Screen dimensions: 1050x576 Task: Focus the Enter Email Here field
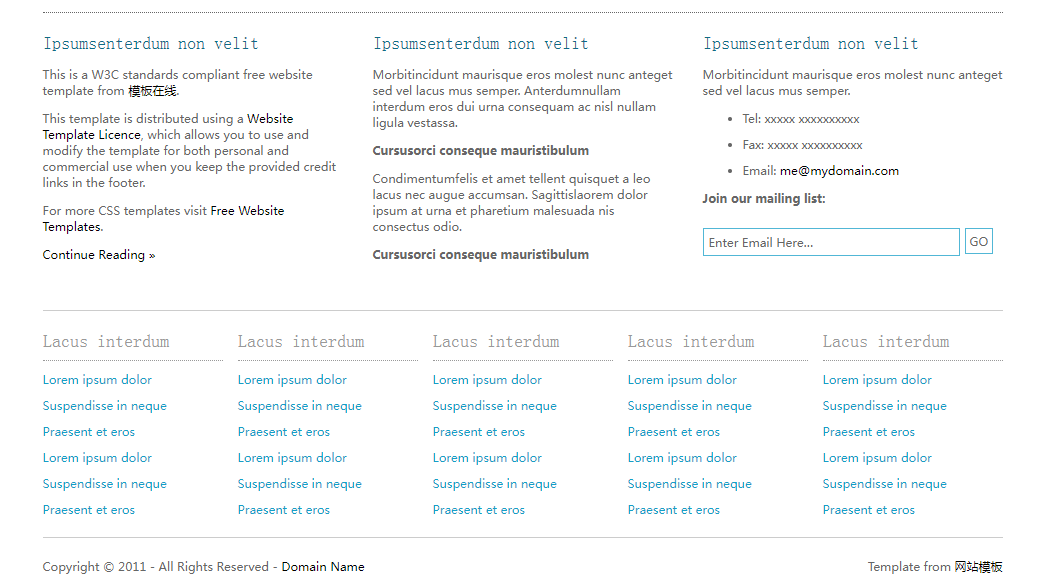830,242
